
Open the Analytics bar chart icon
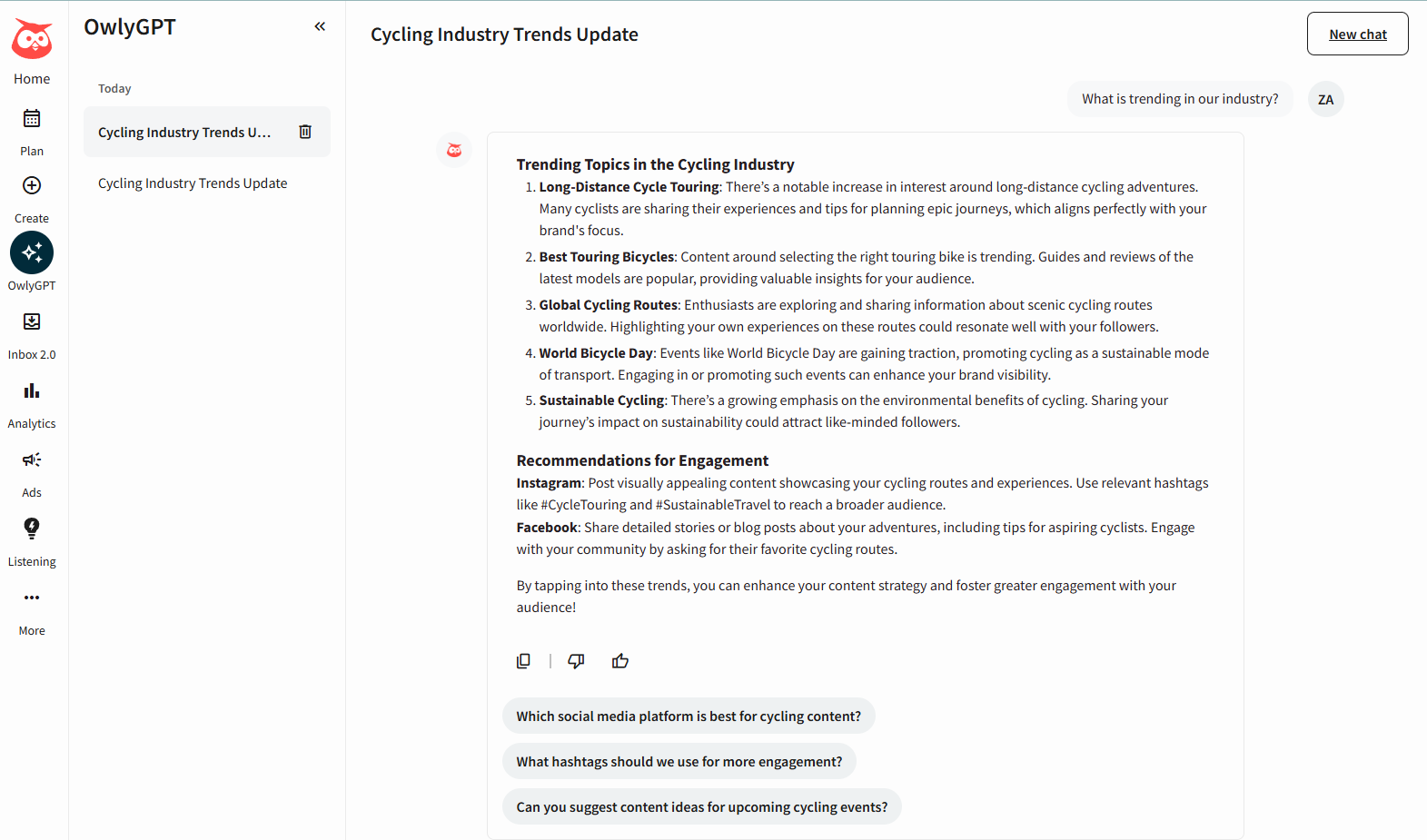coord(32,391)
